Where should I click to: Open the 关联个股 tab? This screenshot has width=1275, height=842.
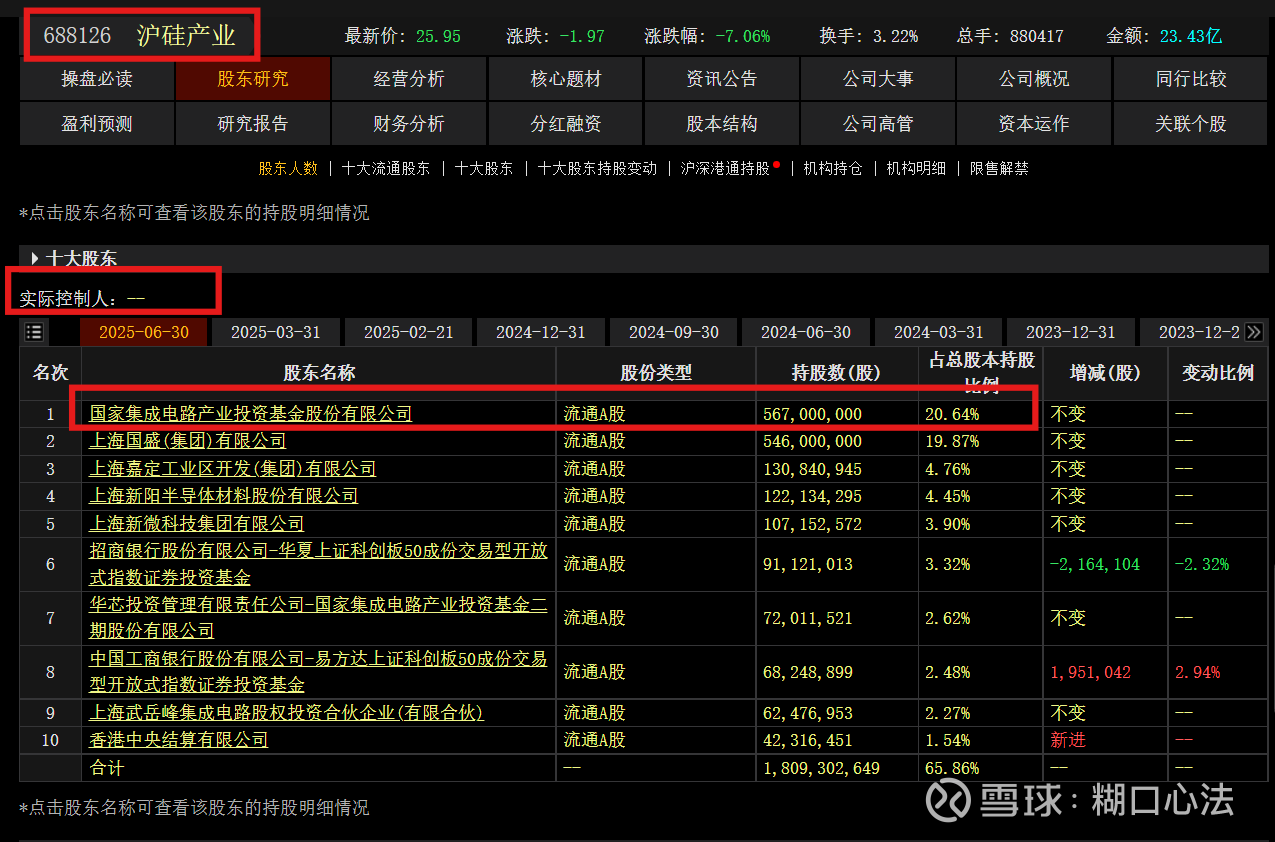click(x=1191, y=124)
